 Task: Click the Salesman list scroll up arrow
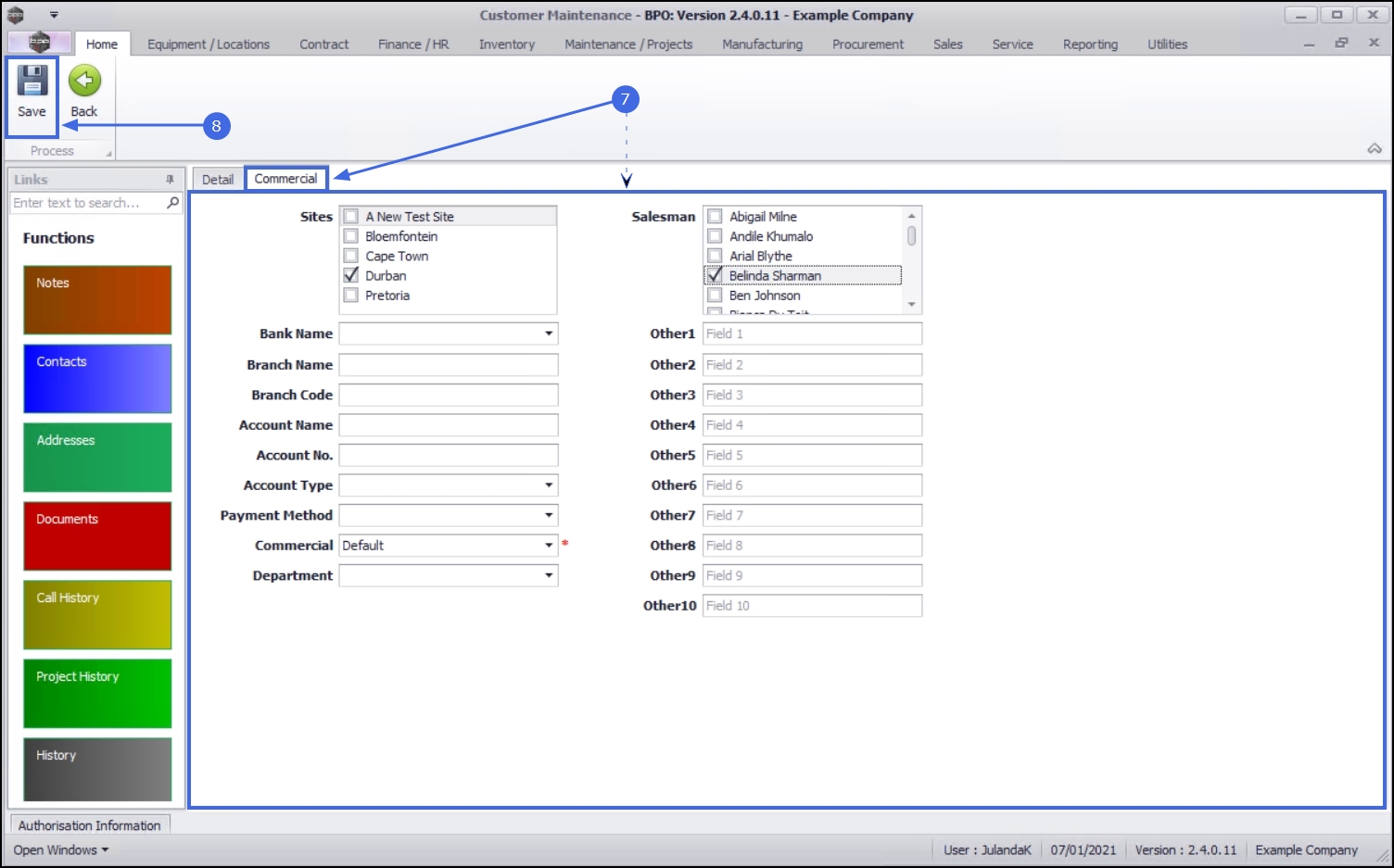coord(912,215)
